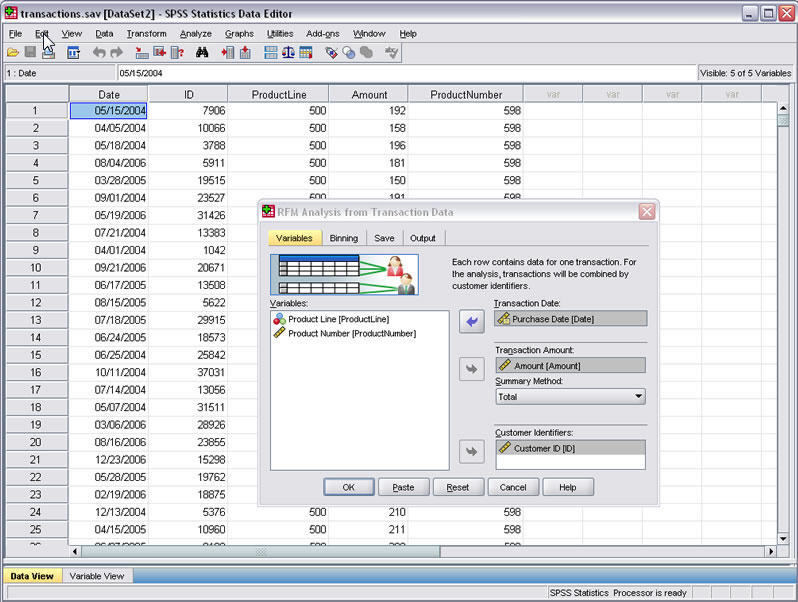
Task: Click the Show all variables icon
Action: click(x=366, y=52)
